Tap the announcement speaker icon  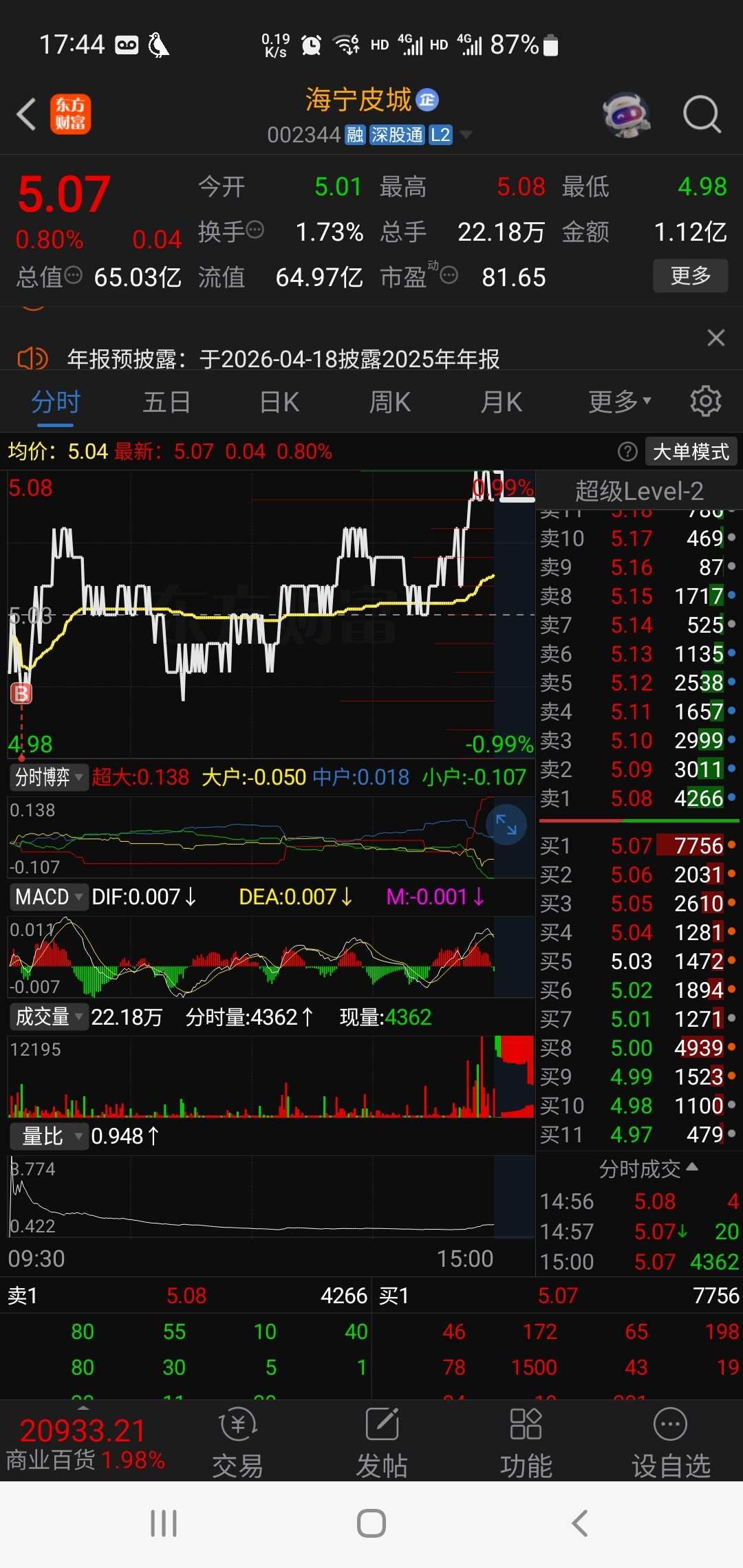click(x=32, y=358)
